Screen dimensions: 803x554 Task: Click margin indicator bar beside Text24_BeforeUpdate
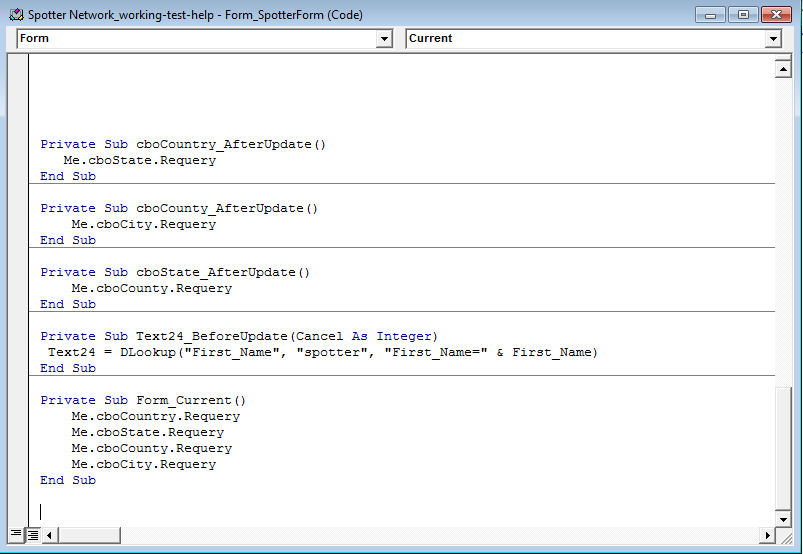tap(18, 336)
